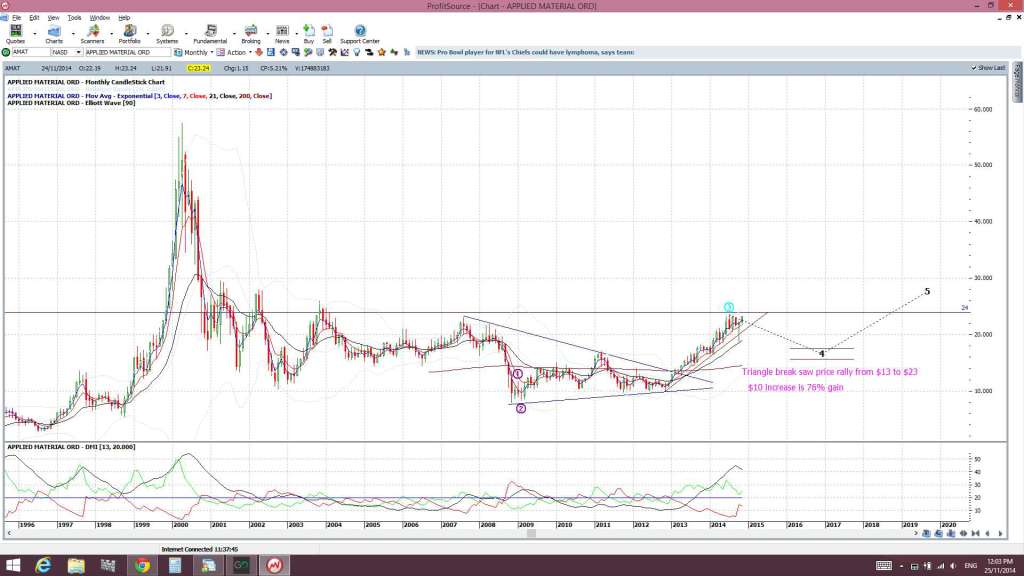Click the highlighted close value C:23.24
Screen dimensions: 1024x576
(199, 68)
